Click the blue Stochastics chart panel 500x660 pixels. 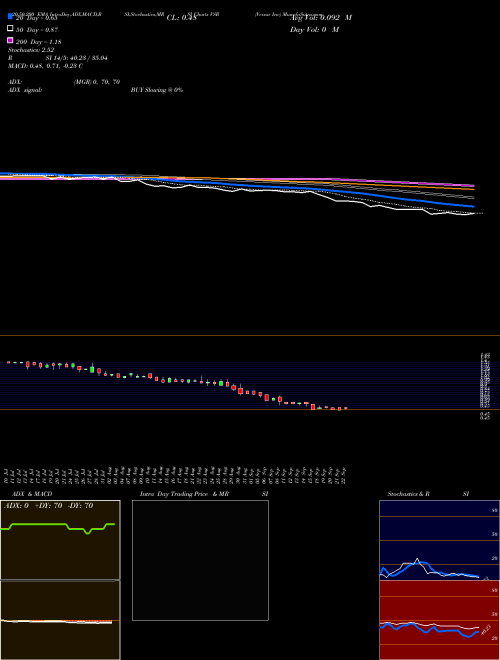click(439, 540)
